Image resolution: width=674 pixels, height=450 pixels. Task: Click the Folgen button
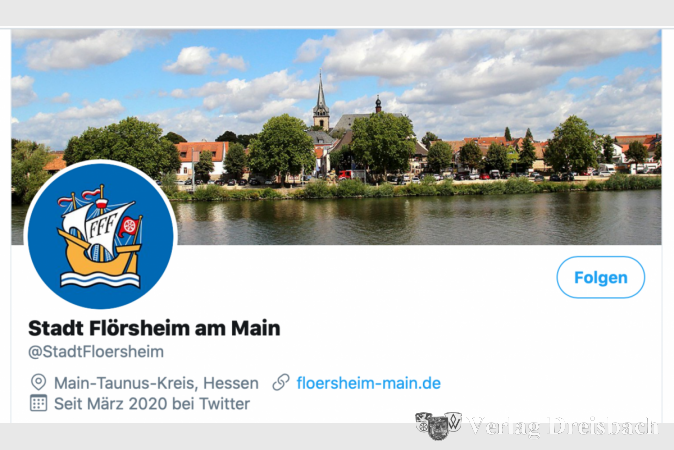tap(600, 277)
